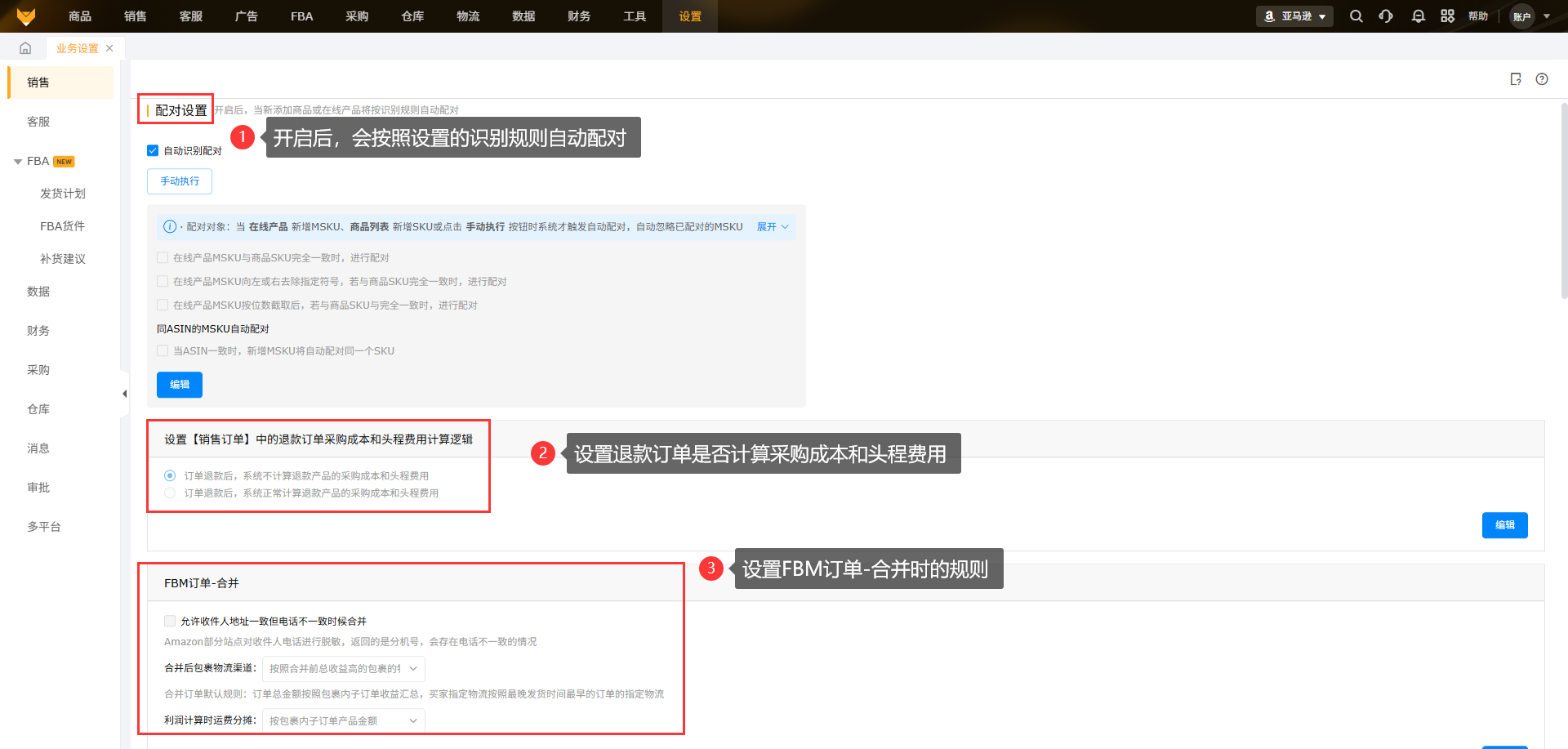Click the 手动执行 button
Screen dimensions: 1568x749
click(x=180, y=181)
